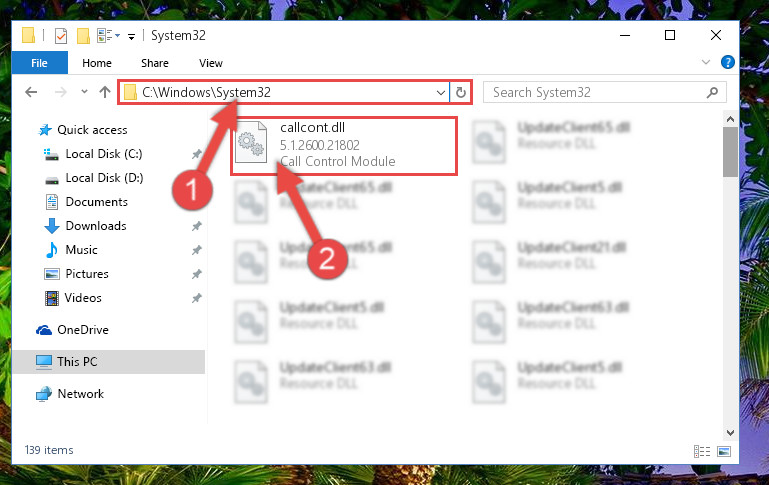Refresh the System32 folder view
This screenshot has width=769, height=485.
point(461,92)
